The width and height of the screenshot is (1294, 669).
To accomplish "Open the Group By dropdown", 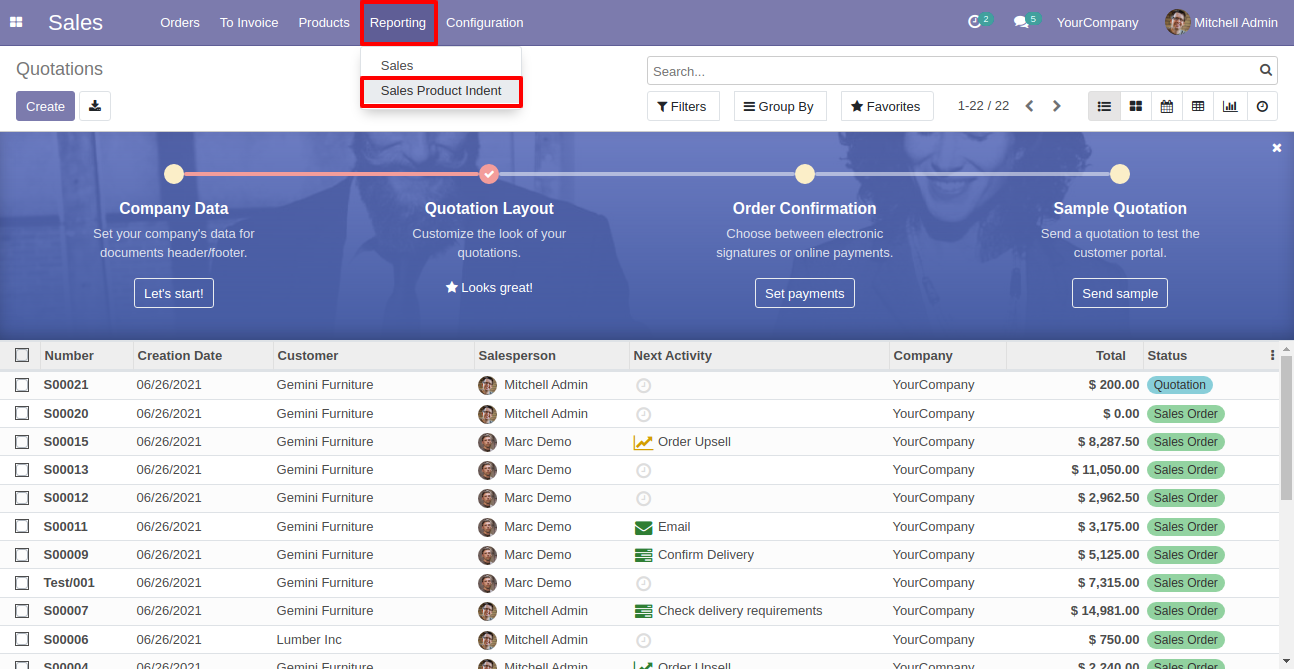I will pyautogui.click(x=780, y=106).
